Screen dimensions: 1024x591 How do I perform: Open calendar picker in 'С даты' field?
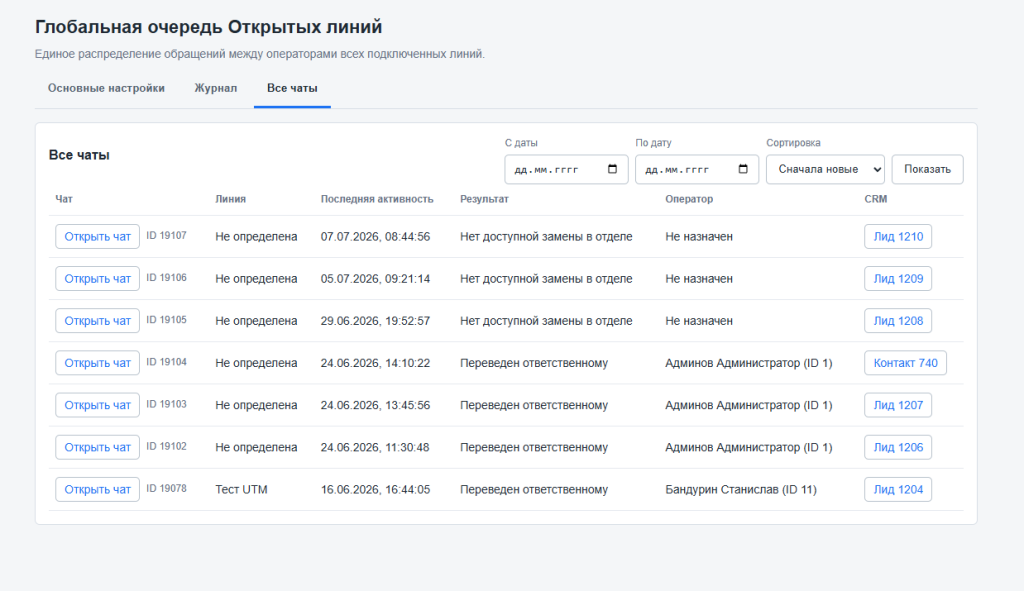coord(612,169)
